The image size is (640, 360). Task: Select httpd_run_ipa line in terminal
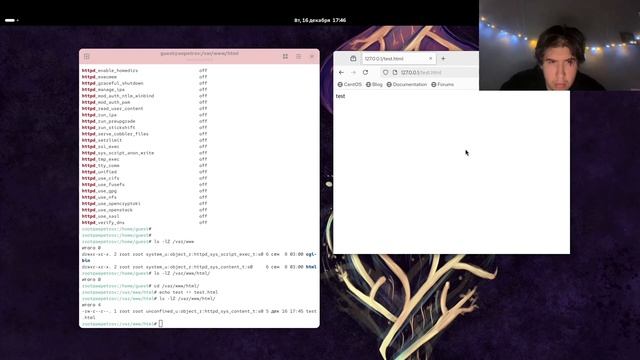pos(144,115)
